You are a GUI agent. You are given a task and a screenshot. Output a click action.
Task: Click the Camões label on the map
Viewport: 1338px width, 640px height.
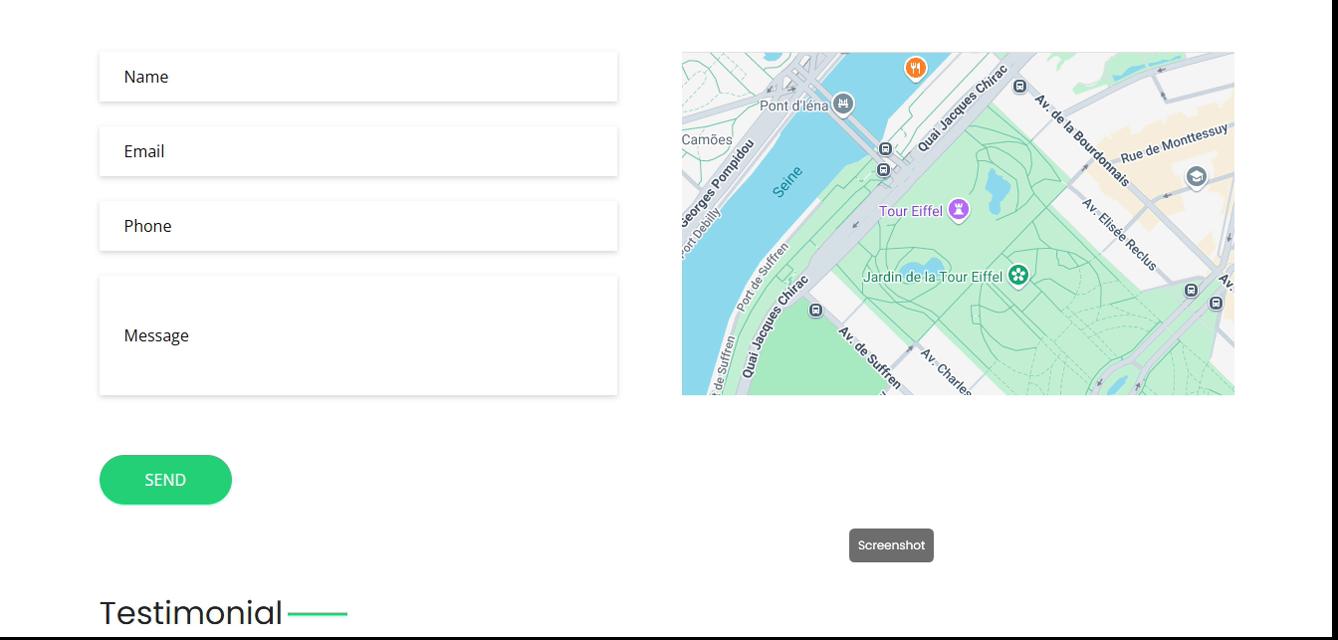[x=707, y=140]
